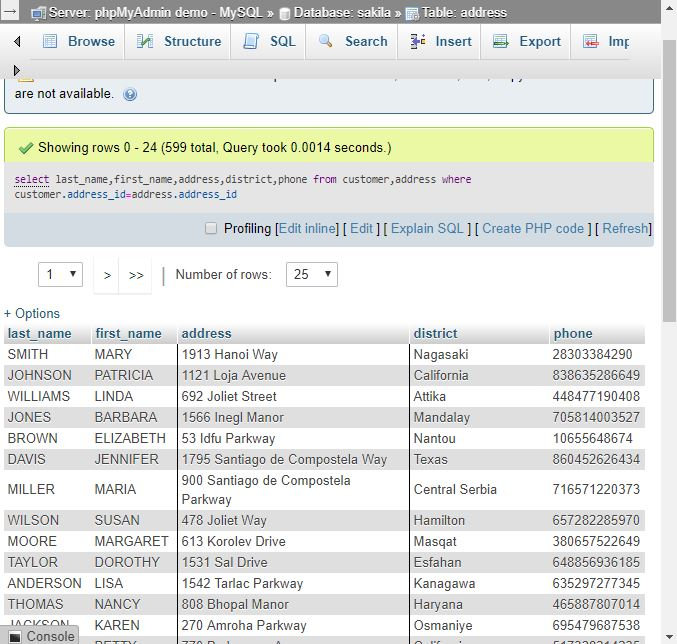Click the WILSON cell
Image resolution: width=677 pixels, height=644 pixels.
coord(47,520)
